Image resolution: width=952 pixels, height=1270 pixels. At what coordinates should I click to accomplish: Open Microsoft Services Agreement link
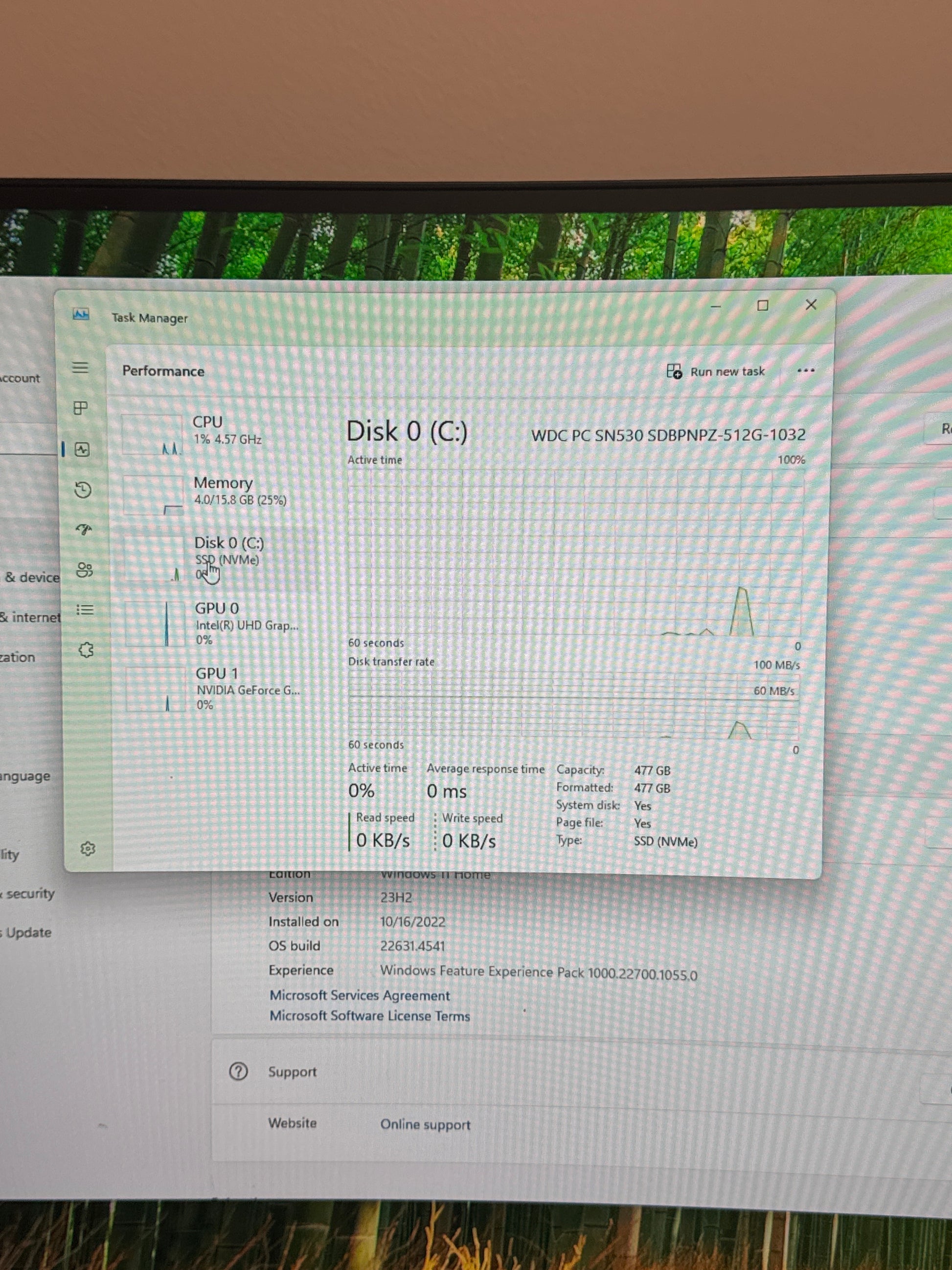[360, 995]
